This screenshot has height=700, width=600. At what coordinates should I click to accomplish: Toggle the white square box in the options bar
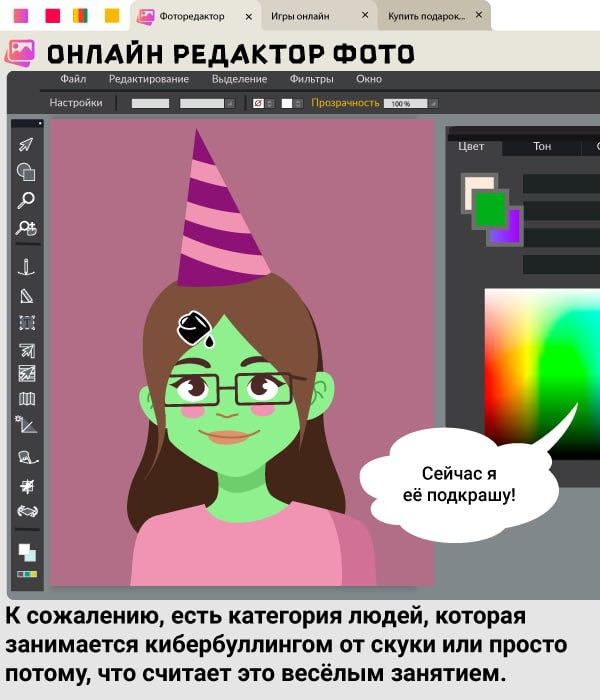click(x=286, y=103)
